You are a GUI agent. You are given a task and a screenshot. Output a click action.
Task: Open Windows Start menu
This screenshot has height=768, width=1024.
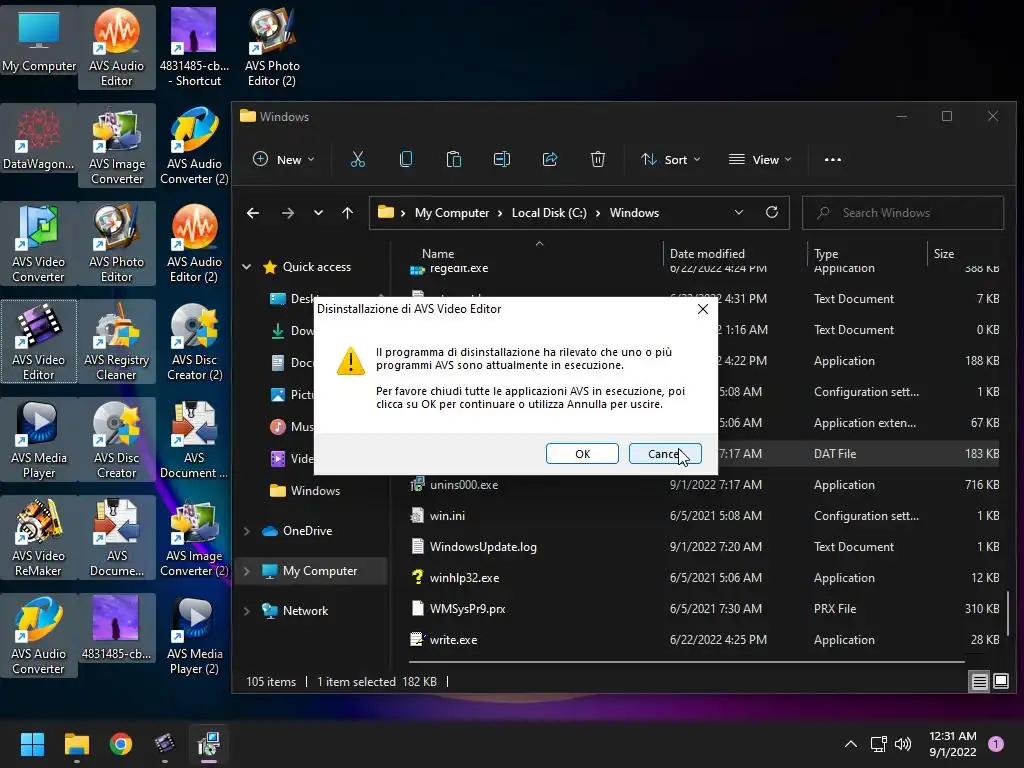pos(32,744)
